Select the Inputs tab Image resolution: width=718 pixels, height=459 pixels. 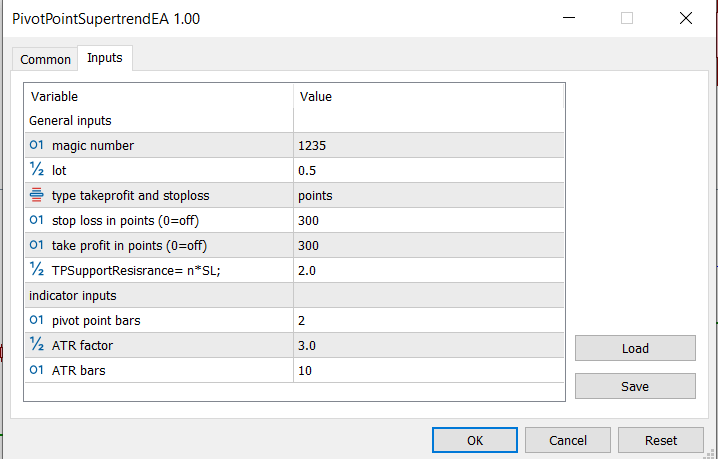click(105, 58)
